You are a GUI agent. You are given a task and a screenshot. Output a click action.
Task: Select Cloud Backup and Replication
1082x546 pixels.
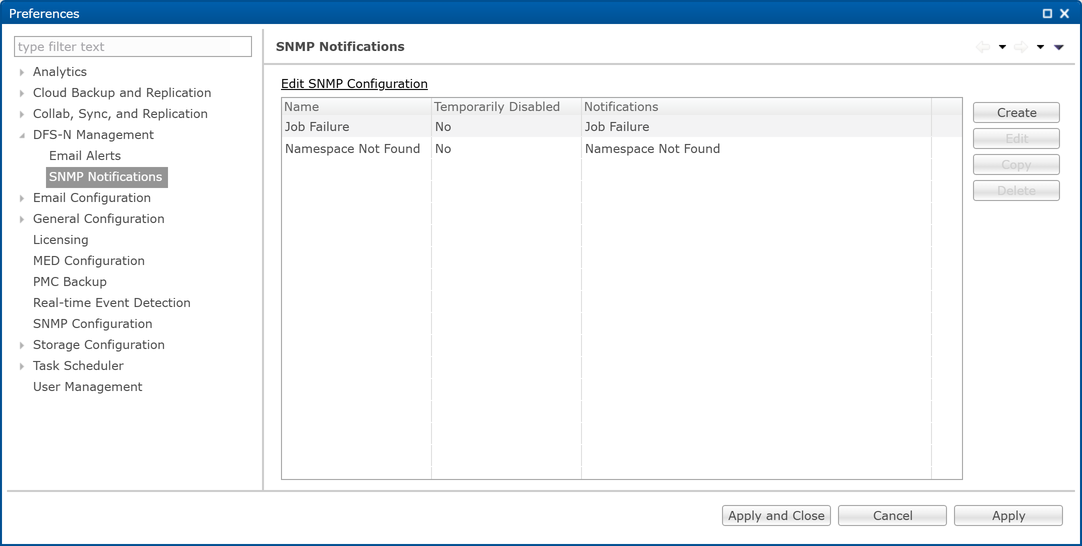tap(122, 92)
